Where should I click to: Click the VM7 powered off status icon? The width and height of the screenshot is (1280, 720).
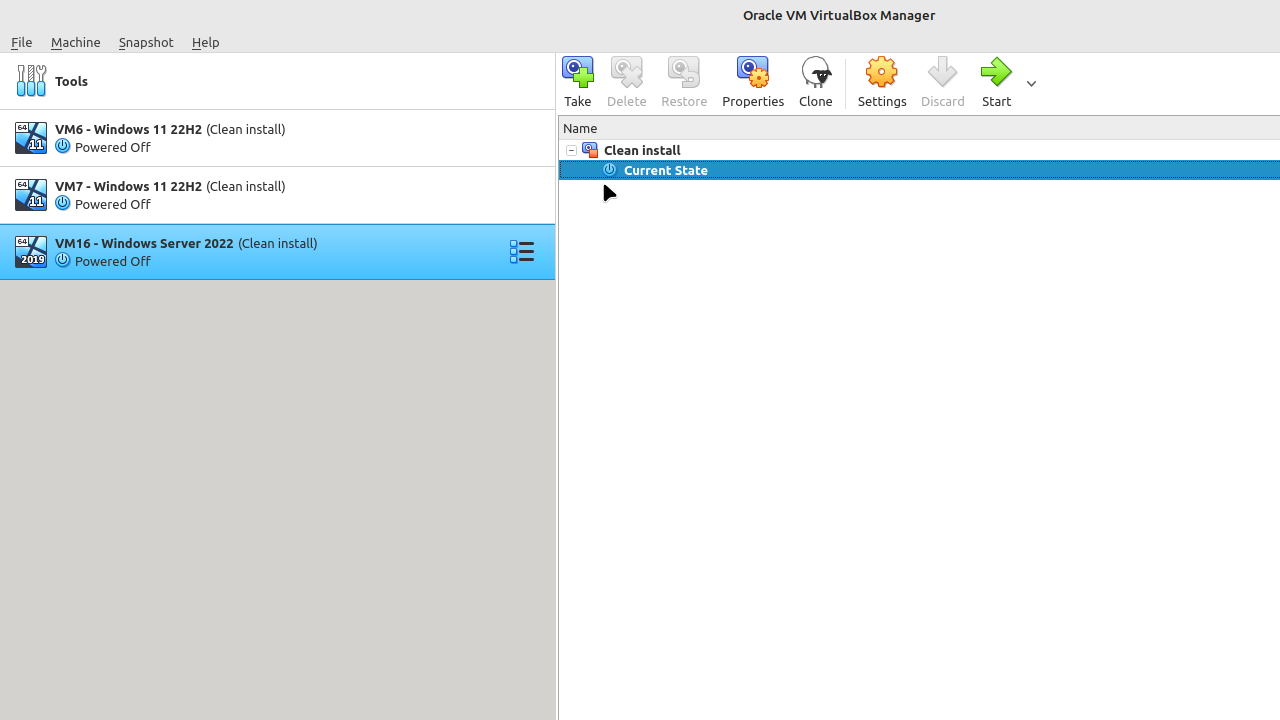63,204
